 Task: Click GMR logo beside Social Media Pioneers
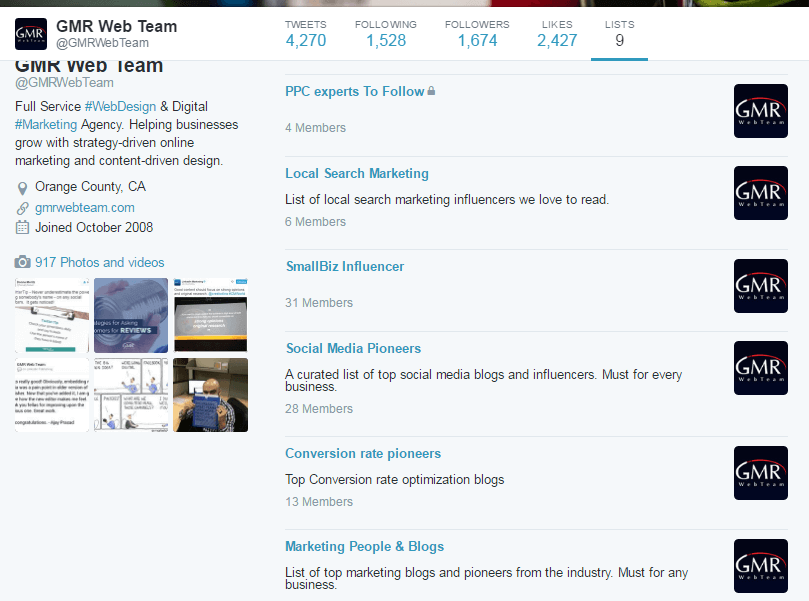pyautogui.click(x=761, y=368)
